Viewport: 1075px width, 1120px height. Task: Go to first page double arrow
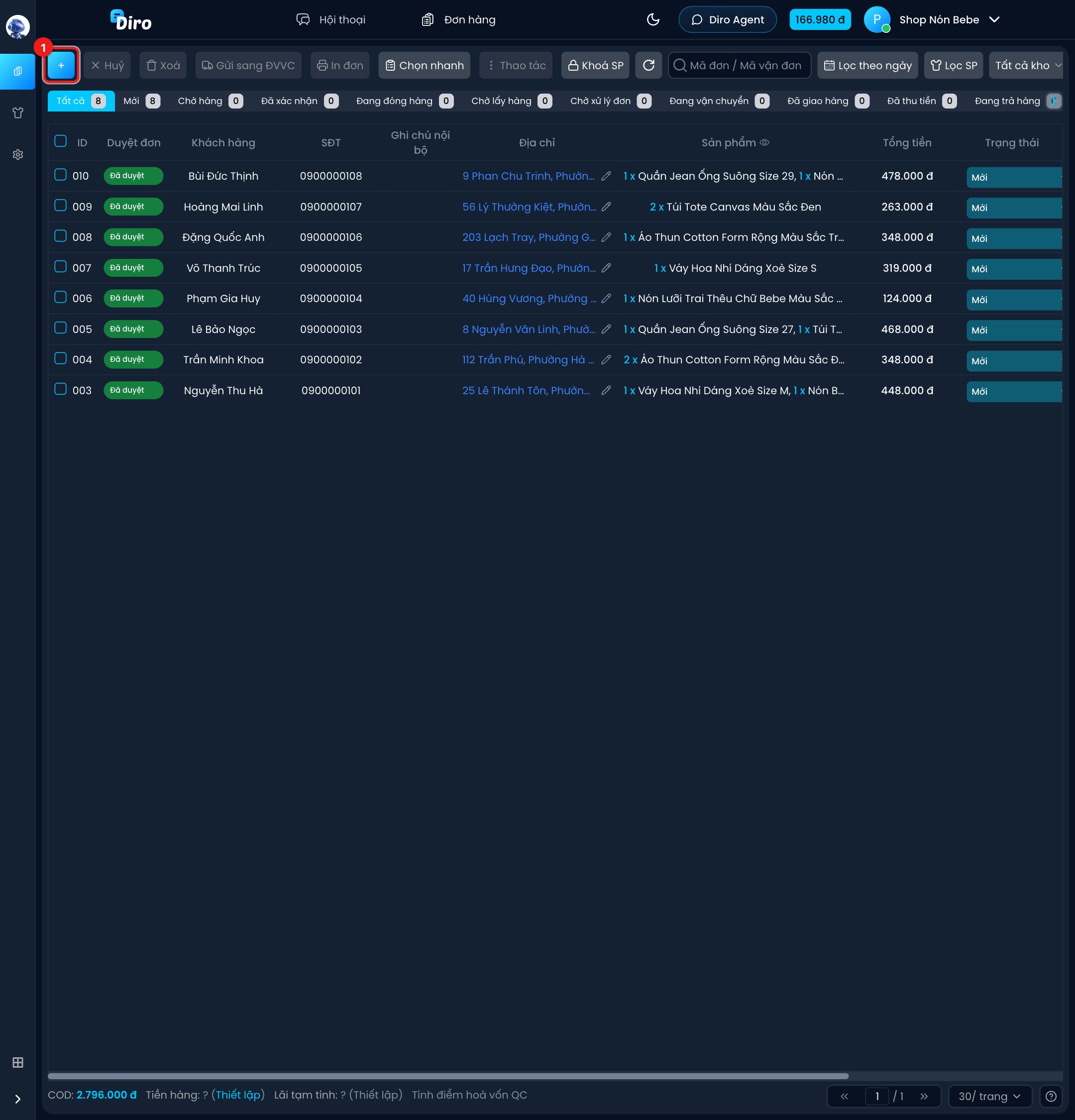[844, 1096]
